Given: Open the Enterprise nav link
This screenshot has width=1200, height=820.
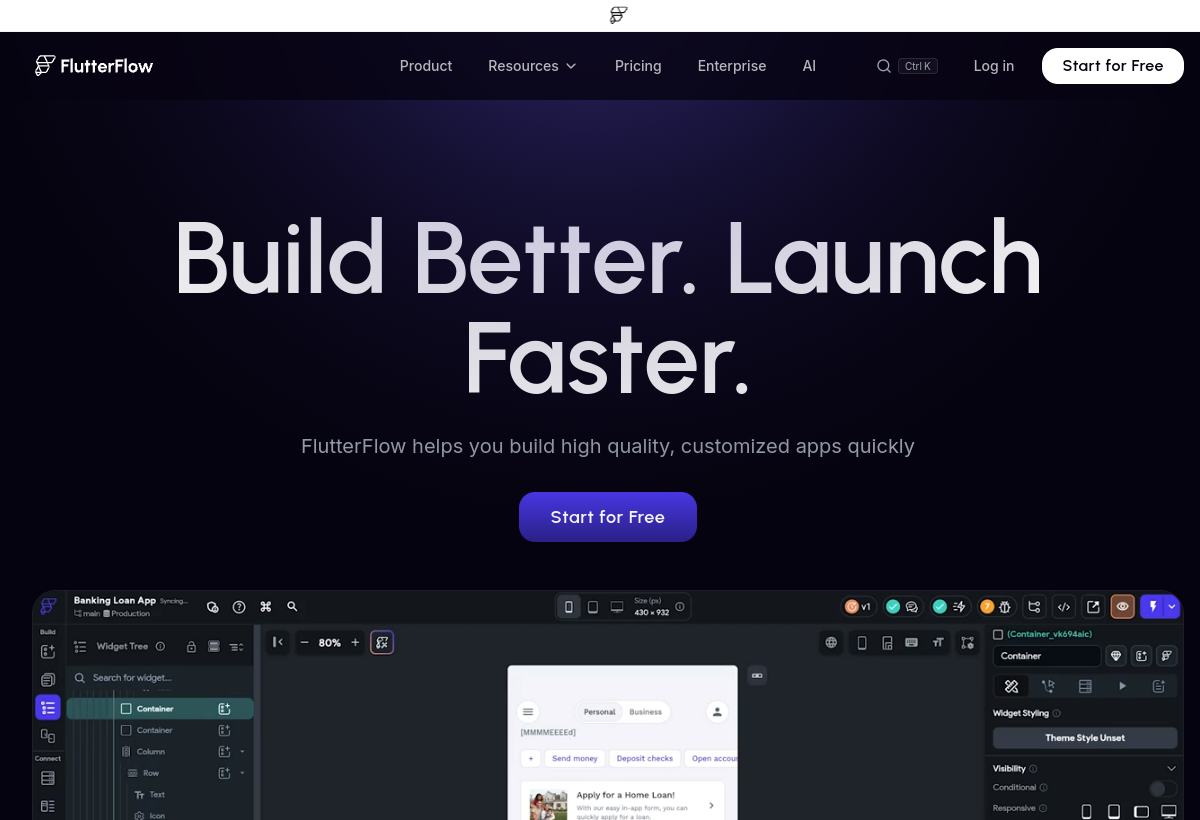Looking at the screenshot, I should tap(732, 66).
